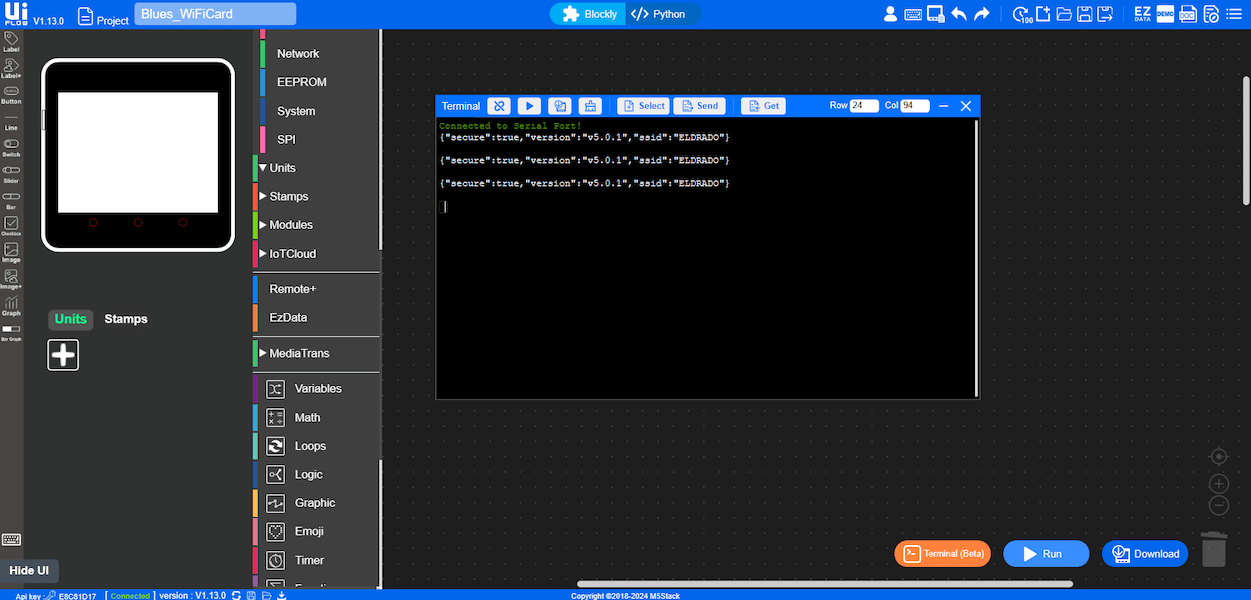
Task: Click Get button in Terminal
Action: tap(763, 106)
